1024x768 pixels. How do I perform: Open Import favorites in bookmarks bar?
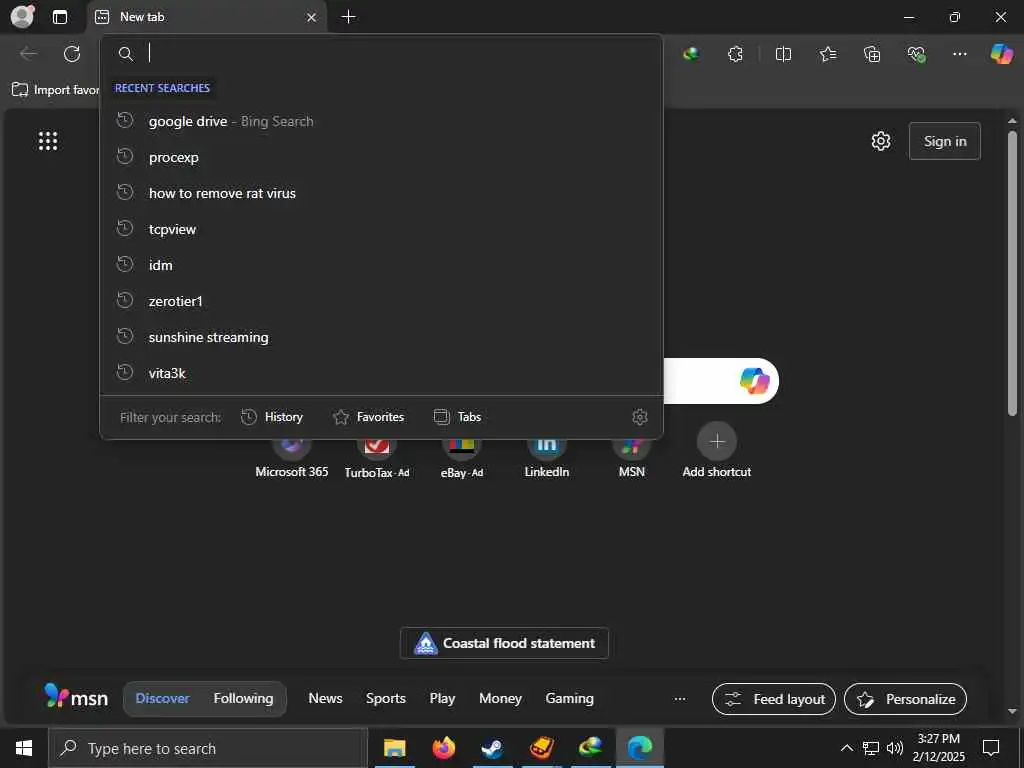point(56,89)
